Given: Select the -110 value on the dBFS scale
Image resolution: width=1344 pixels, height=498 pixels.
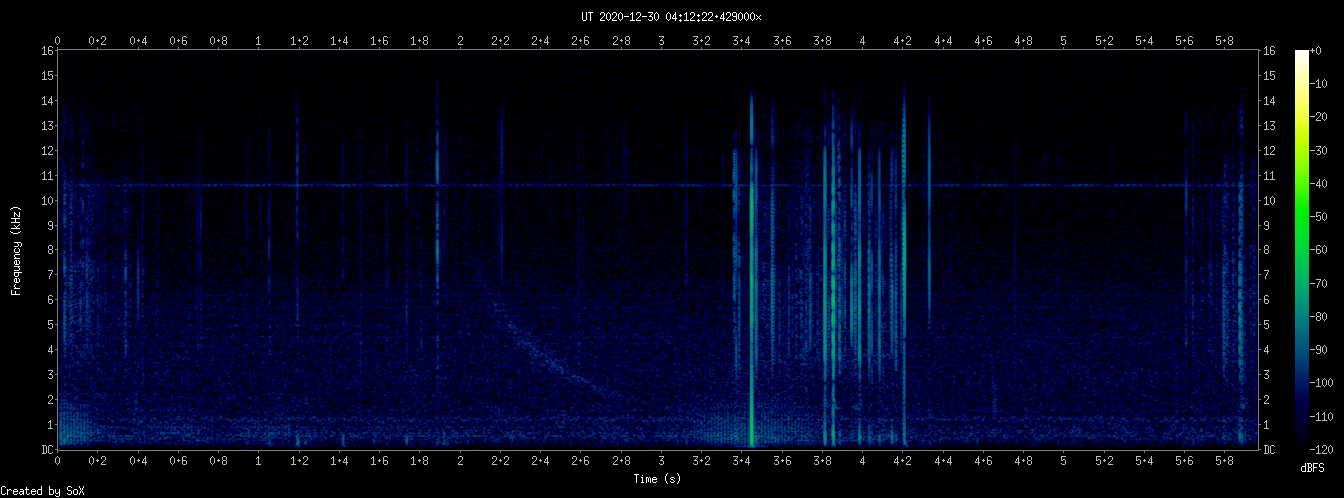Looking at the screenshot, I should tap(1324, 417).
